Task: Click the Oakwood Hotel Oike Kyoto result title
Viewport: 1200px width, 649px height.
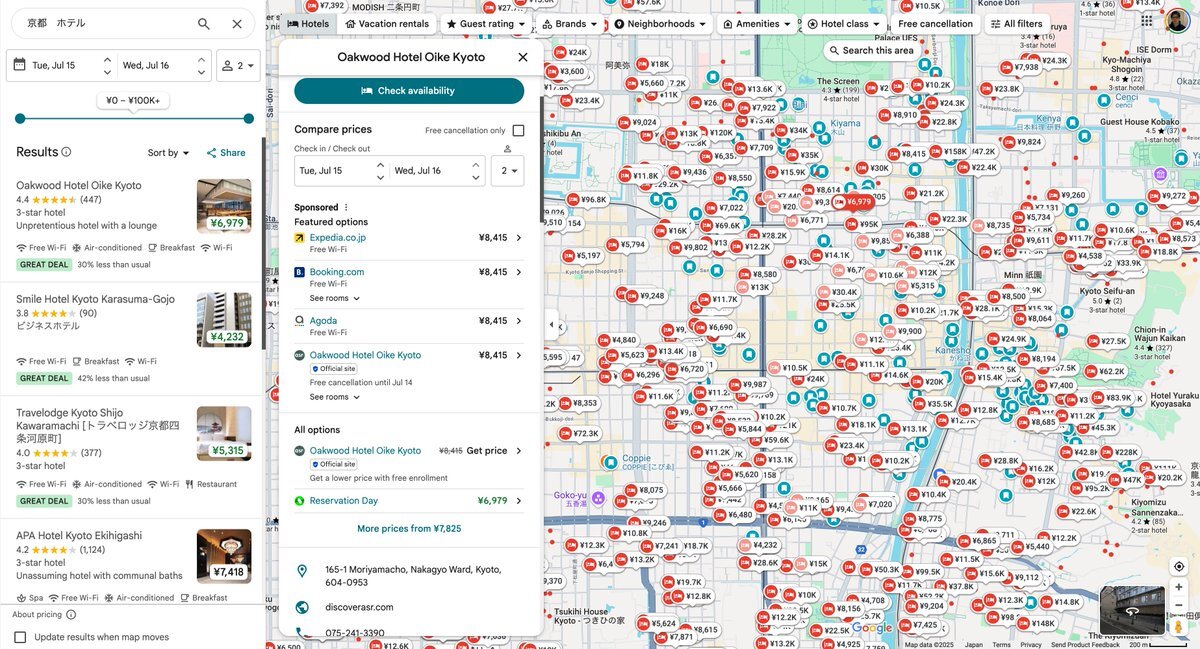Action: pyautogui.click(x=79, y=185)
